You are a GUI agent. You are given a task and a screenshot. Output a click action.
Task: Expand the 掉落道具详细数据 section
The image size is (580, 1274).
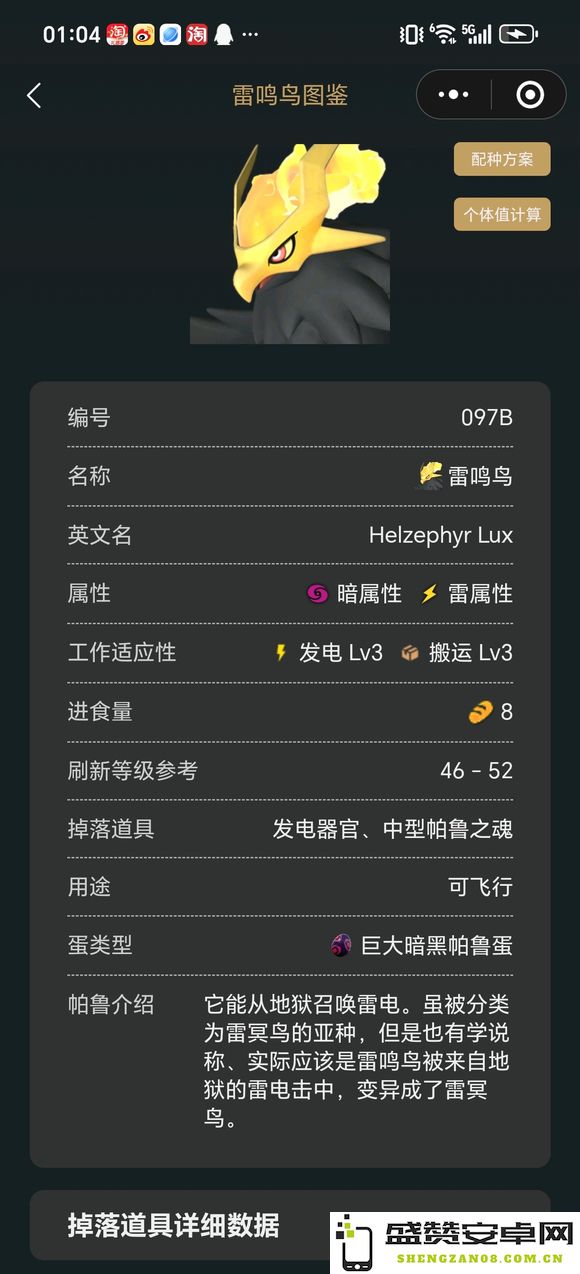tap(290, 1225)
